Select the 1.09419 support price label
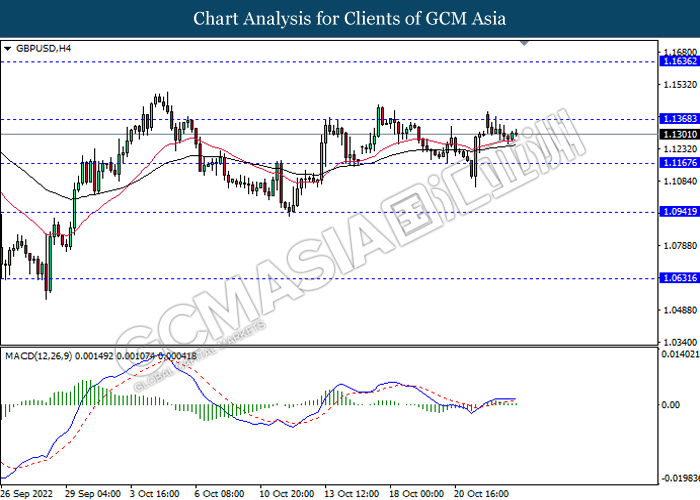Screen dimensions: 700x500 679,212
